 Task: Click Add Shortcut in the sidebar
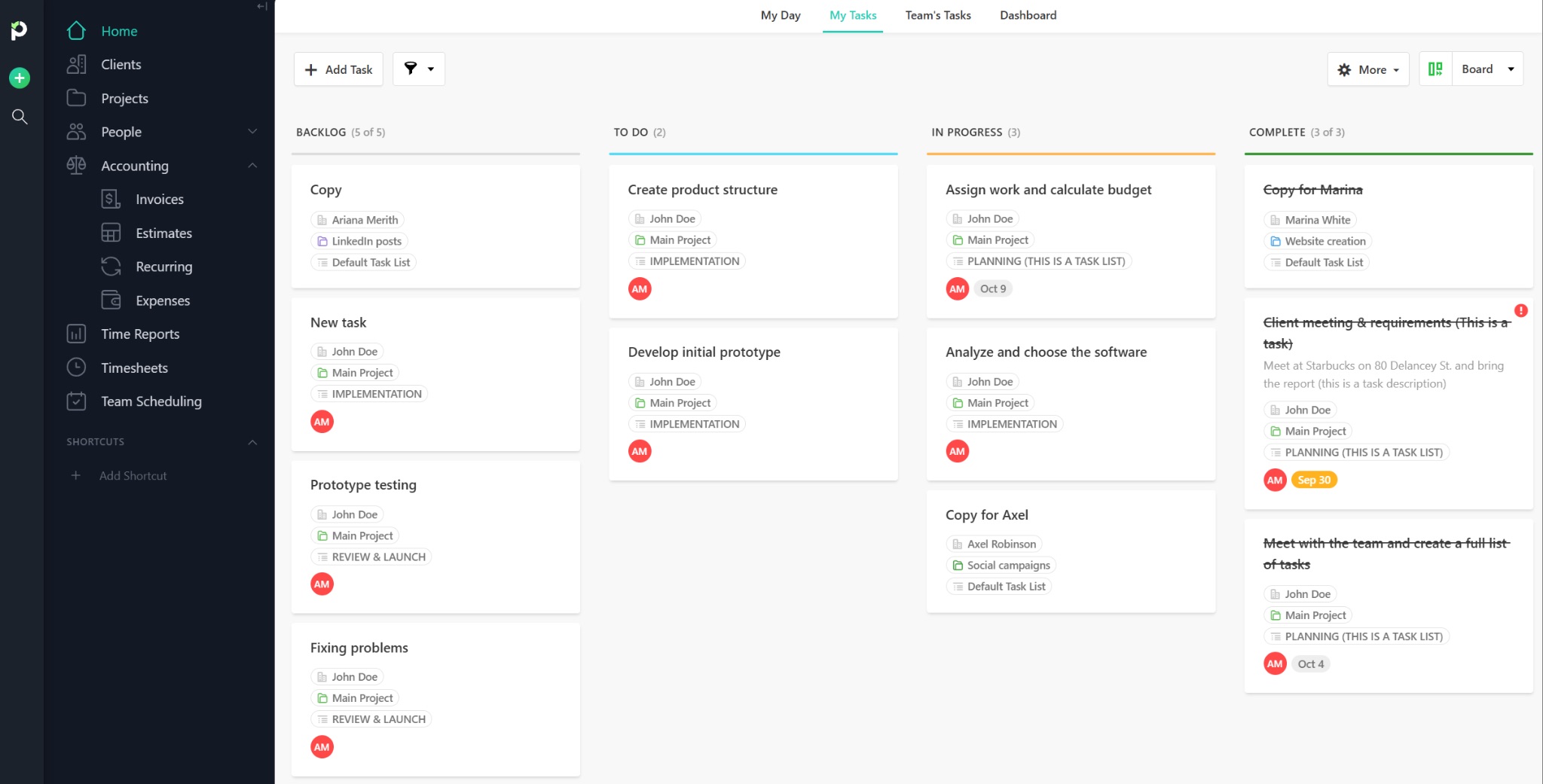[133, 476]
